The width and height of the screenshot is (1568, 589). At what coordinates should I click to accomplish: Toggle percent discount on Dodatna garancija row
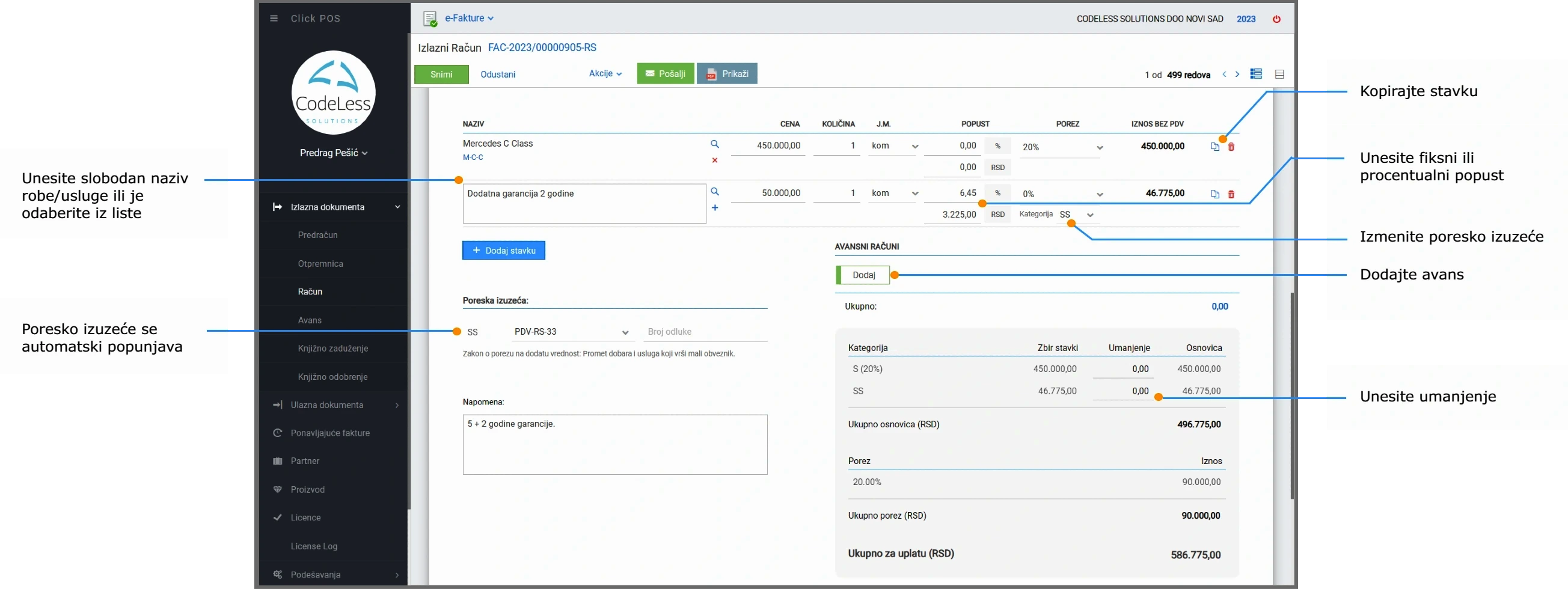[997, 193]
